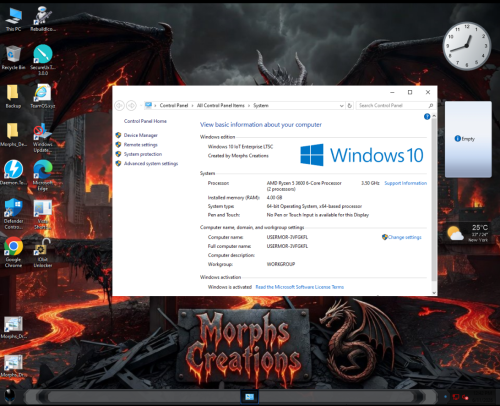Select the Backup folder on desktop
Image resolution: width=500 pixels, height=406 pixels.
click(13, 96)
